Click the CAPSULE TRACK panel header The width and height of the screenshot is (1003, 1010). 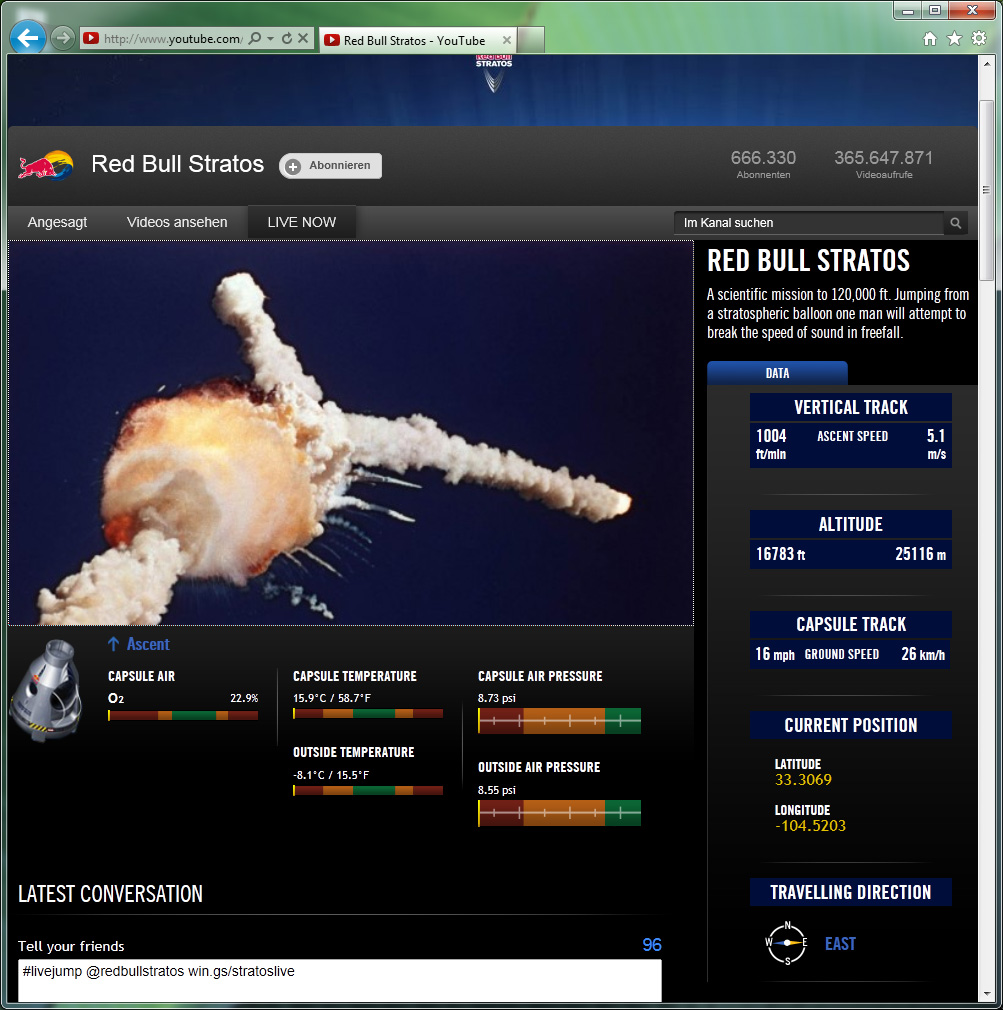point(850,624)
